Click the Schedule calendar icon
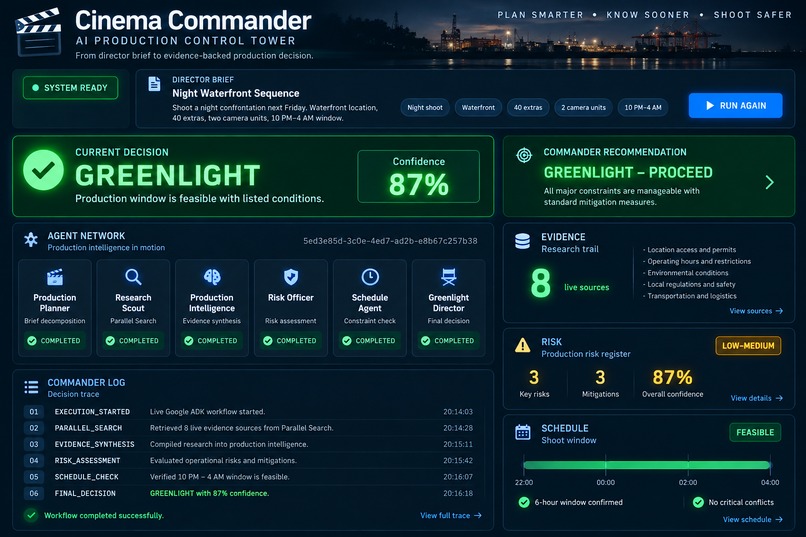806x537 pixels. (523, 432)
